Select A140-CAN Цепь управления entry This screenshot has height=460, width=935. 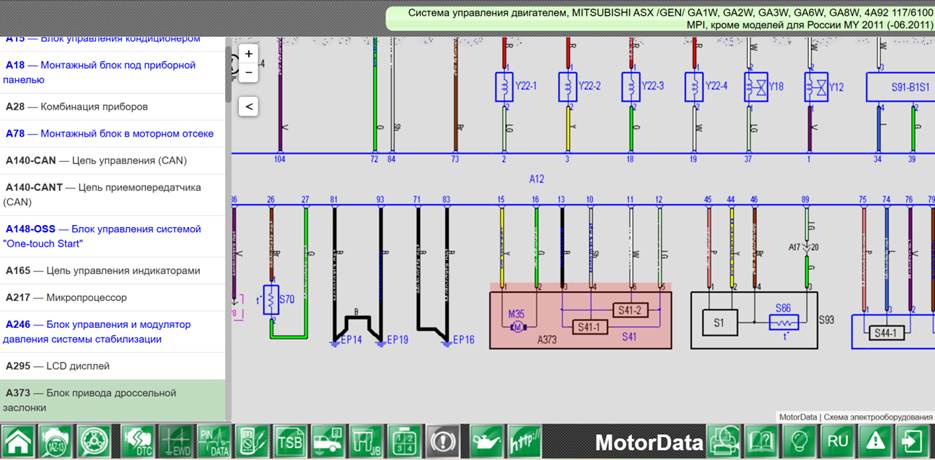pyautogui.click(x=112, y=160)
